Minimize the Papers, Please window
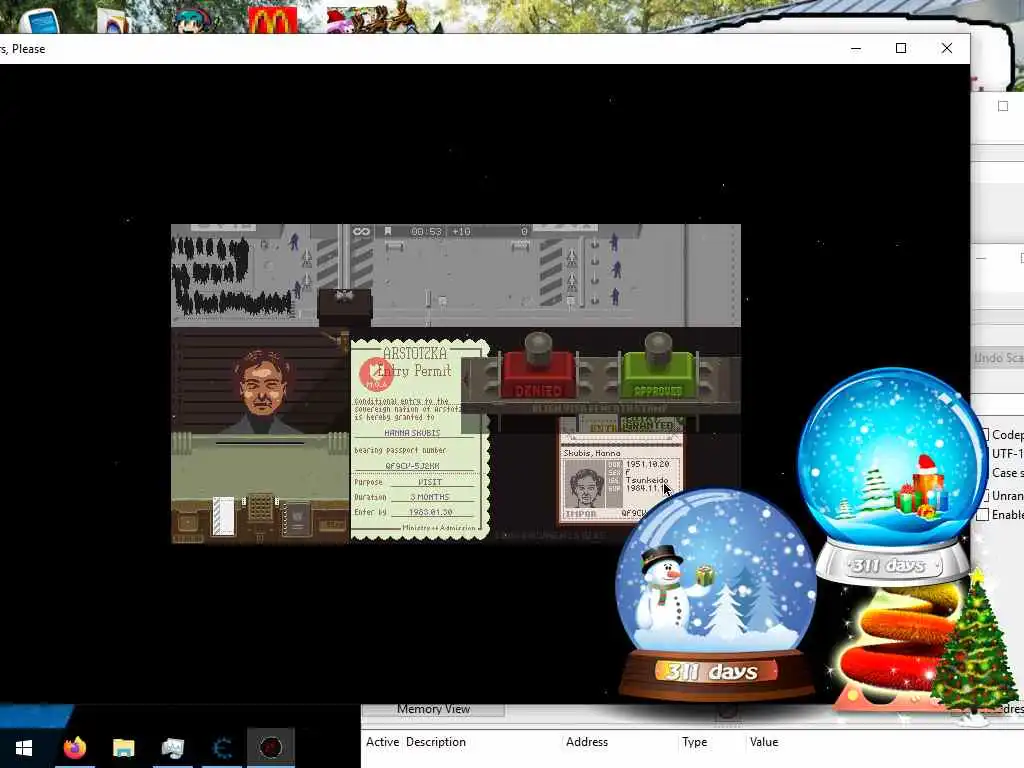Screen dimensions: 1024x768 856,48
